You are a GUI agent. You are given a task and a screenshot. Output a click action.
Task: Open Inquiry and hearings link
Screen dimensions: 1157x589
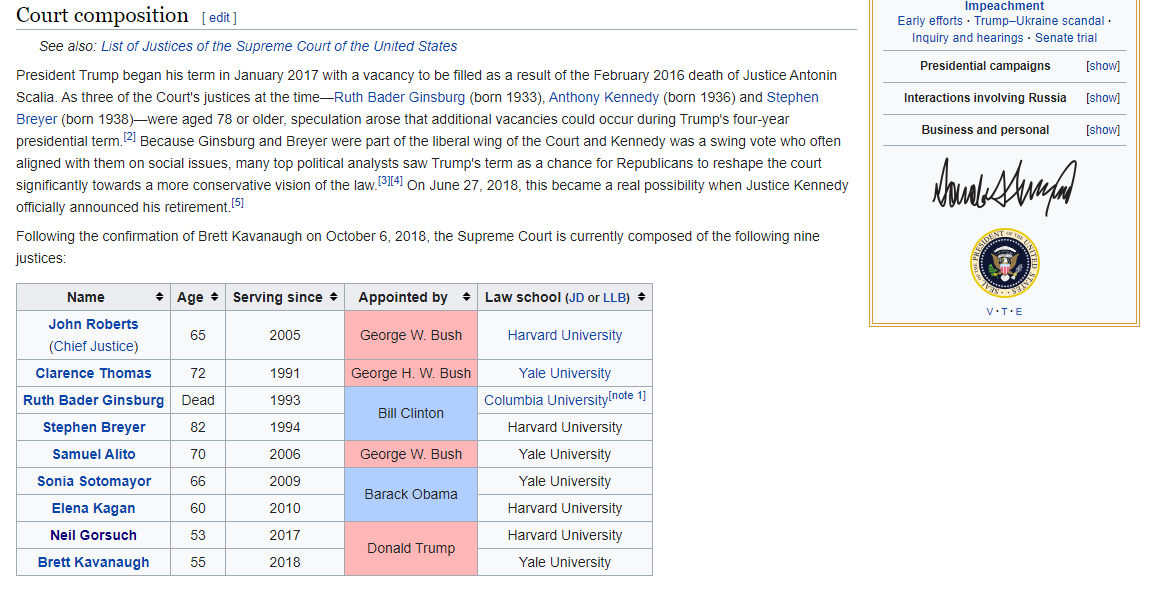coord(967,38)
